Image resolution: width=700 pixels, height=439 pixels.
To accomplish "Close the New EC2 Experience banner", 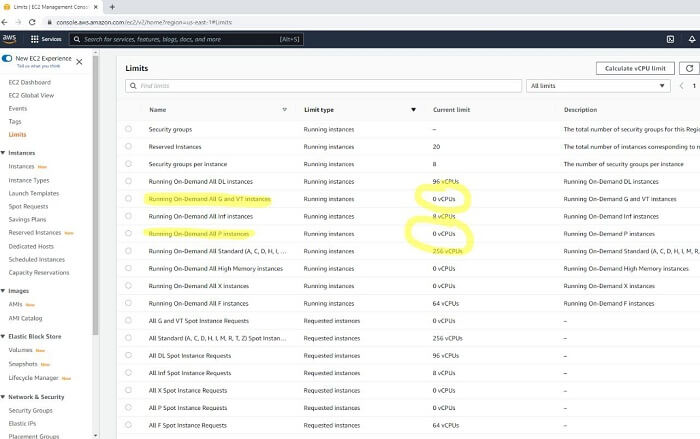I will tap(79, 61).
